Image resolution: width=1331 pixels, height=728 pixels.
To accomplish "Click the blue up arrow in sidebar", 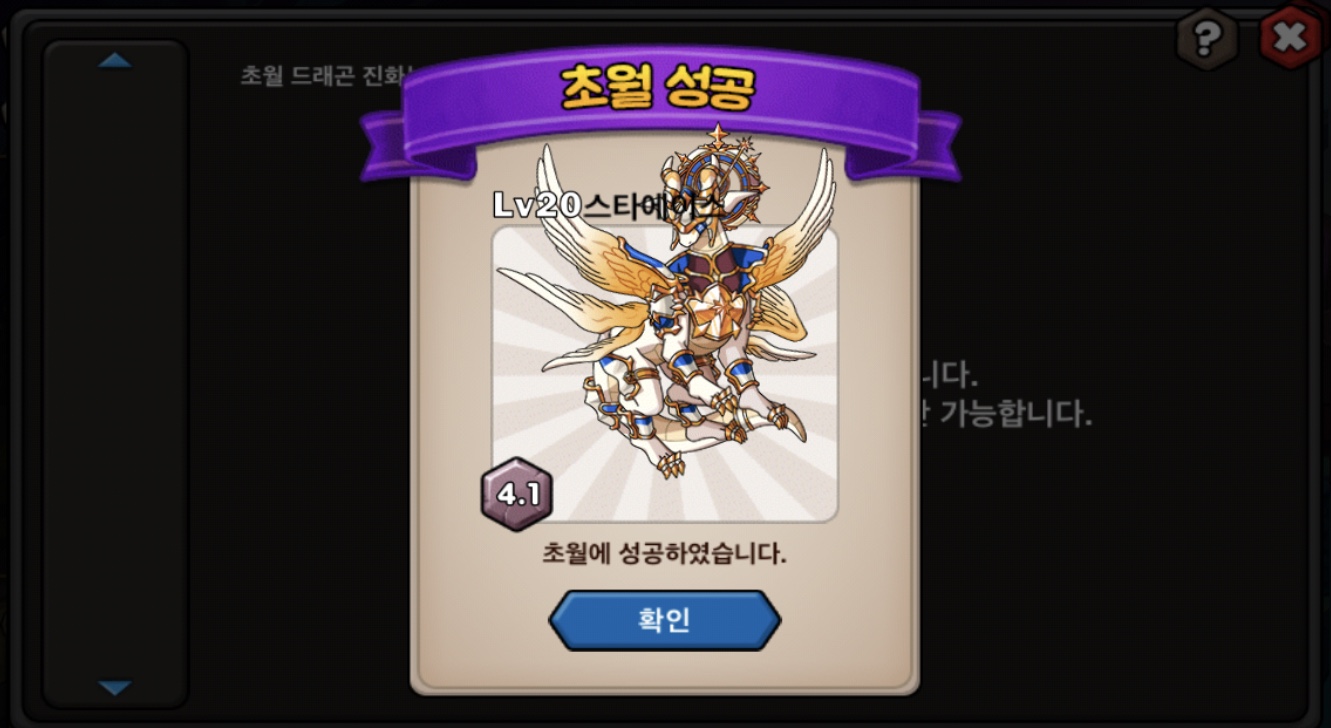I will point(115,61).
